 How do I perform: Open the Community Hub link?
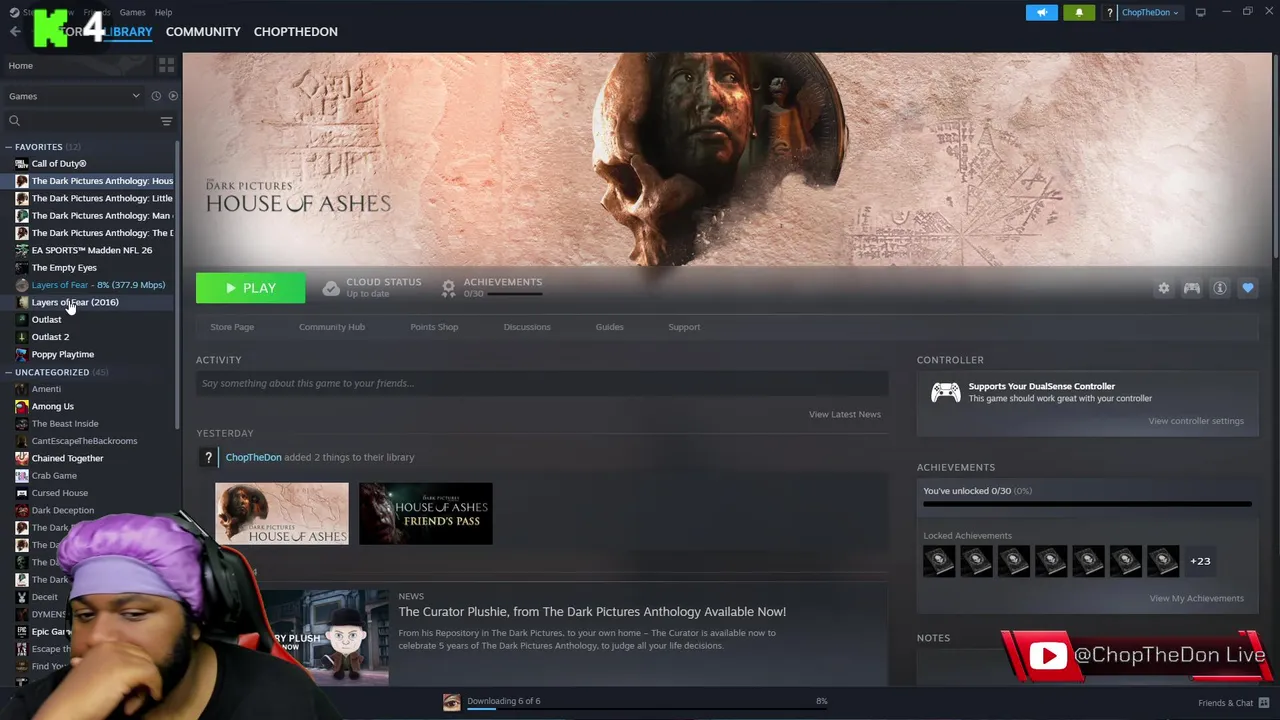tap(332, 327)
